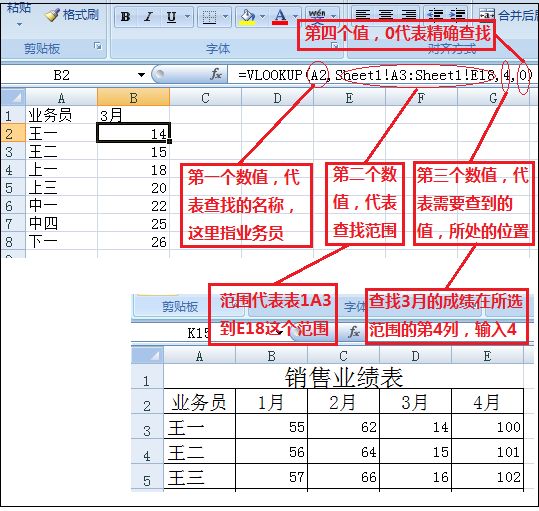Open the paste options dropdown under 粘贴
Image resolution: width=539 pixels, height=511 pixels.
tap(19, 24)
